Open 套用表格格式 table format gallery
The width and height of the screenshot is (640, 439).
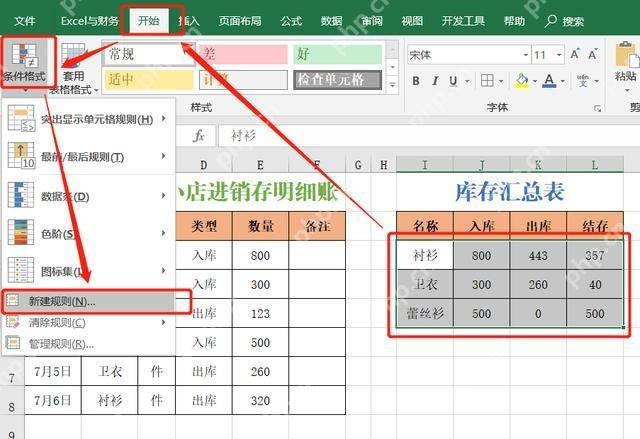(x=73, y=69)
